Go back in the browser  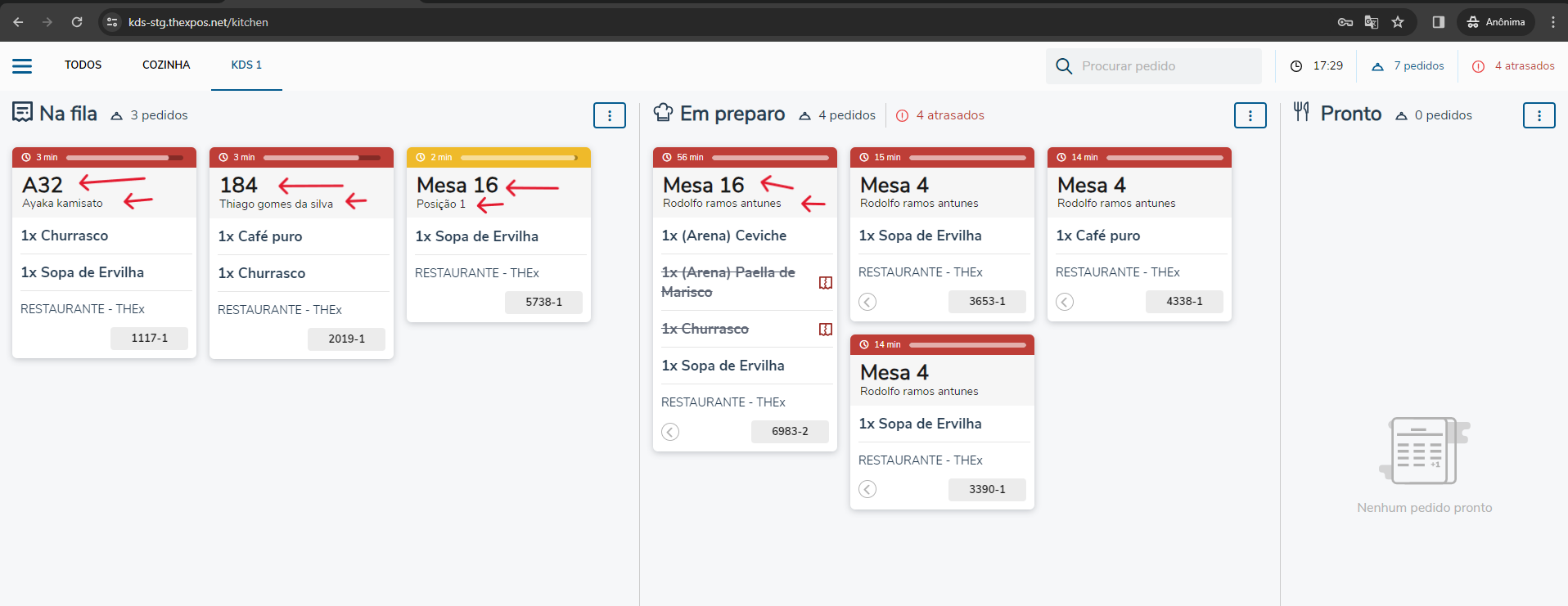18,22
